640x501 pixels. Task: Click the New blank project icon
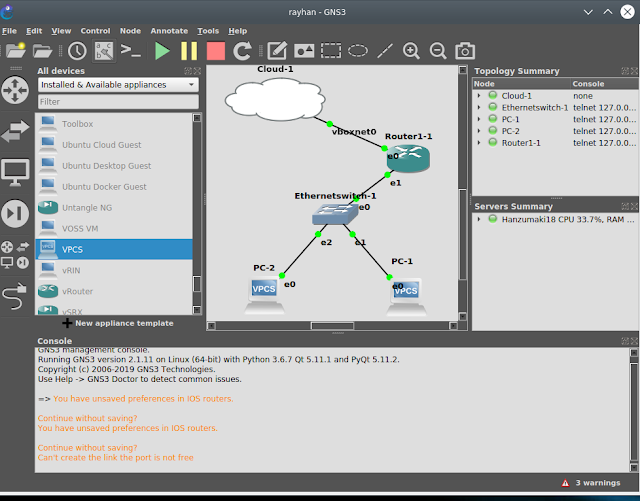[16, 51]
